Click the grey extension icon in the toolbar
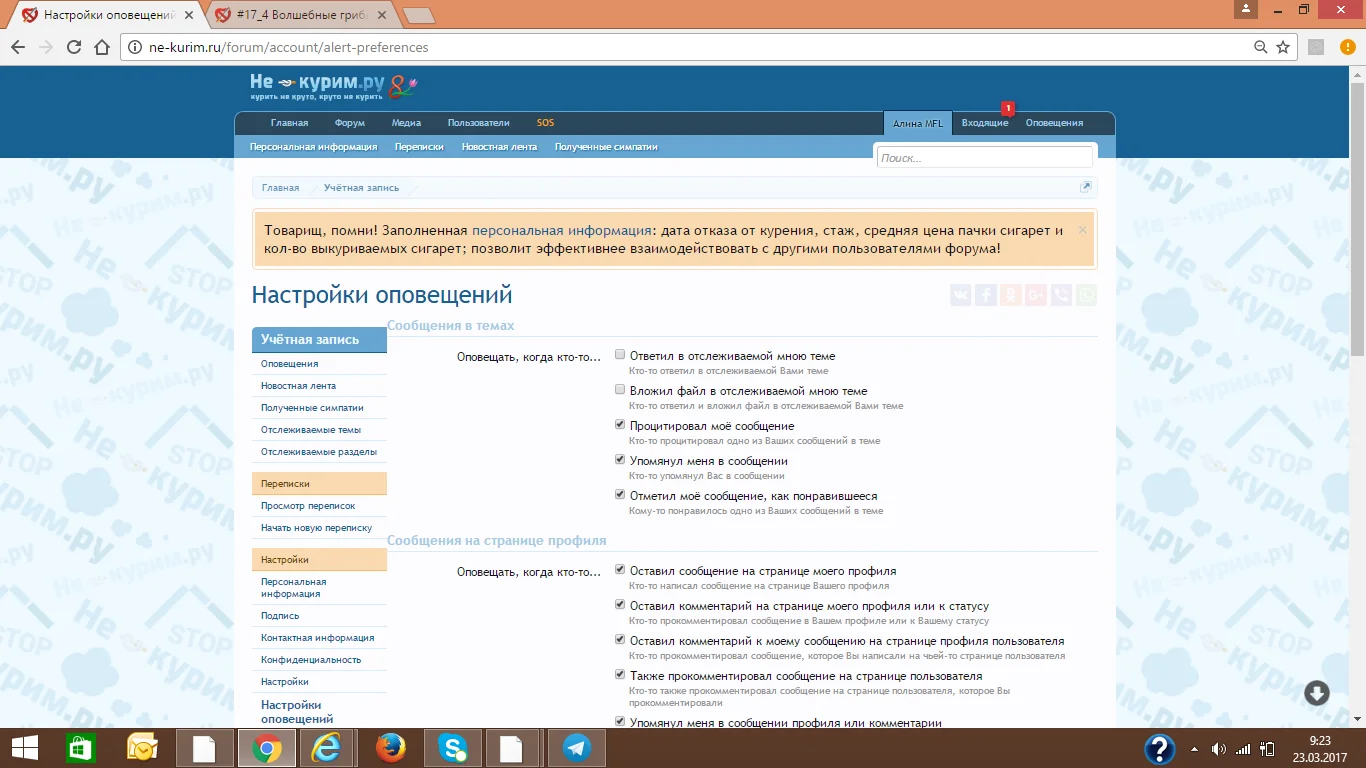Image resolution: width=1366 pixels, height=768 pixels. click(1317, 47)
